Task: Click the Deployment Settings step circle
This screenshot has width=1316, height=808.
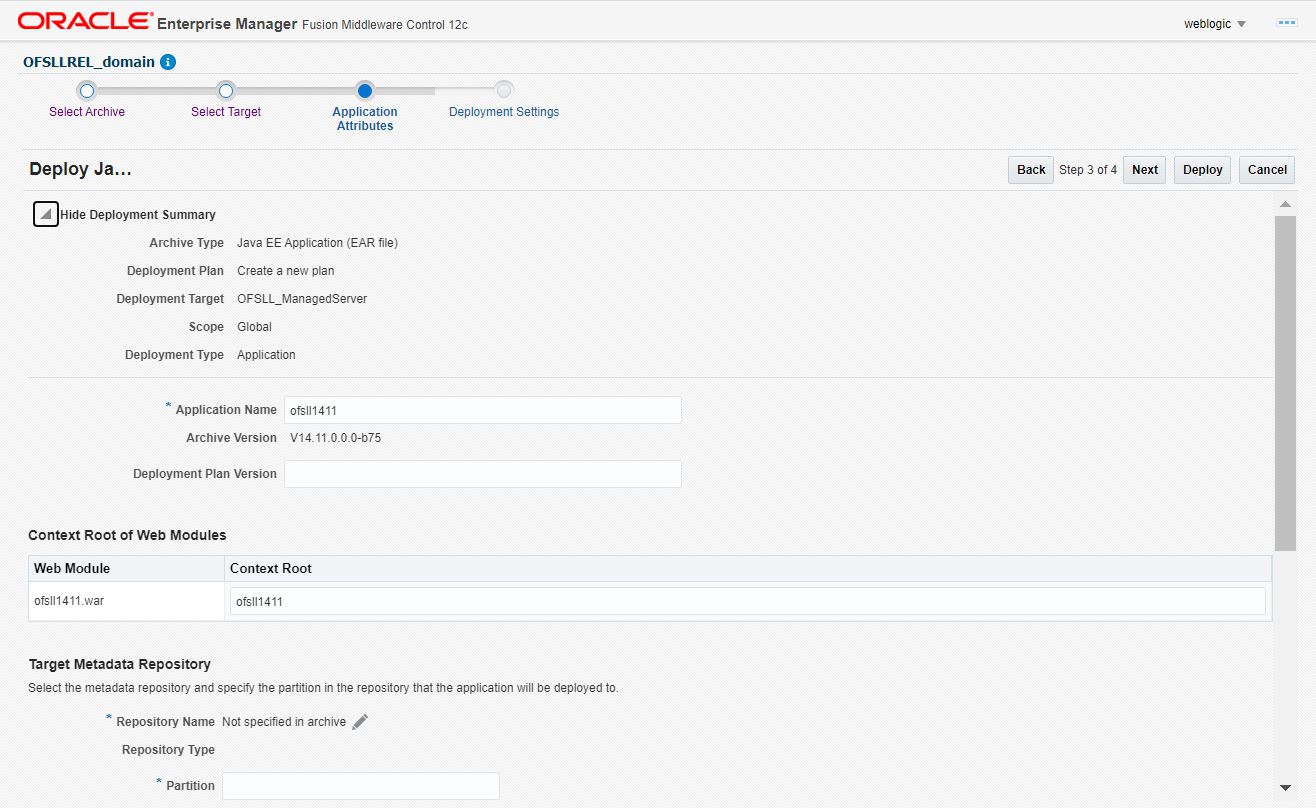Action: 504,90
